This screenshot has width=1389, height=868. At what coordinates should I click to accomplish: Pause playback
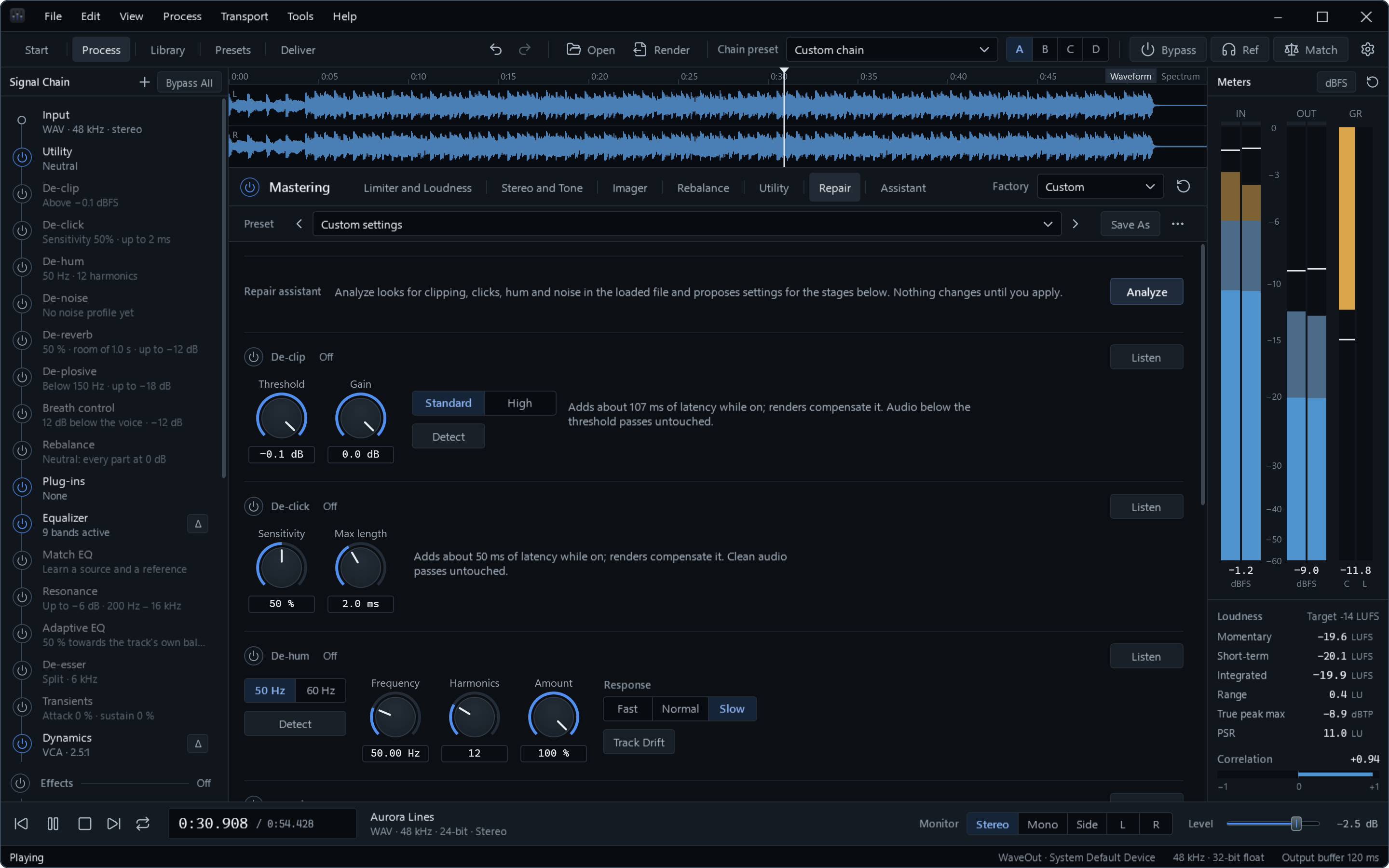(x=53, y=824)
